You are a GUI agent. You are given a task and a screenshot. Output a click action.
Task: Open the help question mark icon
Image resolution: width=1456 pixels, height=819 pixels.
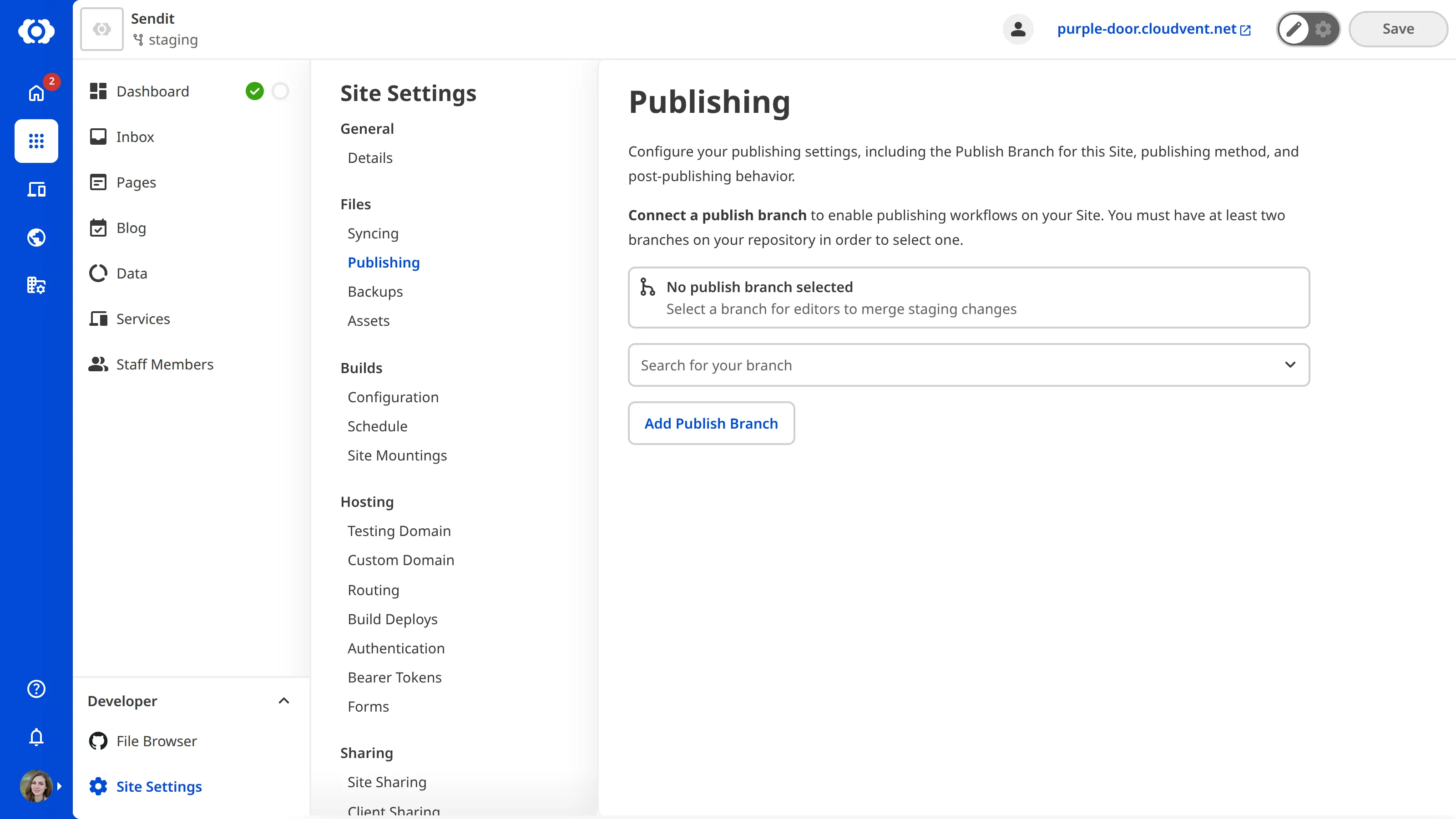36,688
